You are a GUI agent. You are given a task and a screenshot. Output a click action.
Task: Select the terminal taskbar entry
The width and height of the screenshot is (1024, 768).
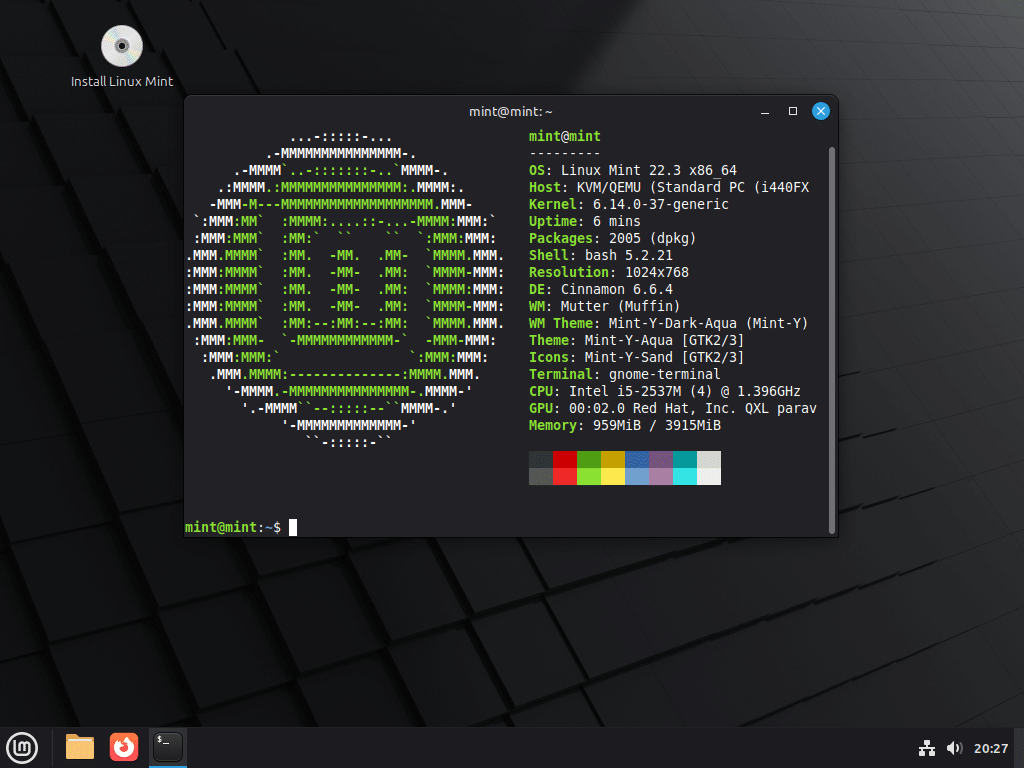pos(168,747)
